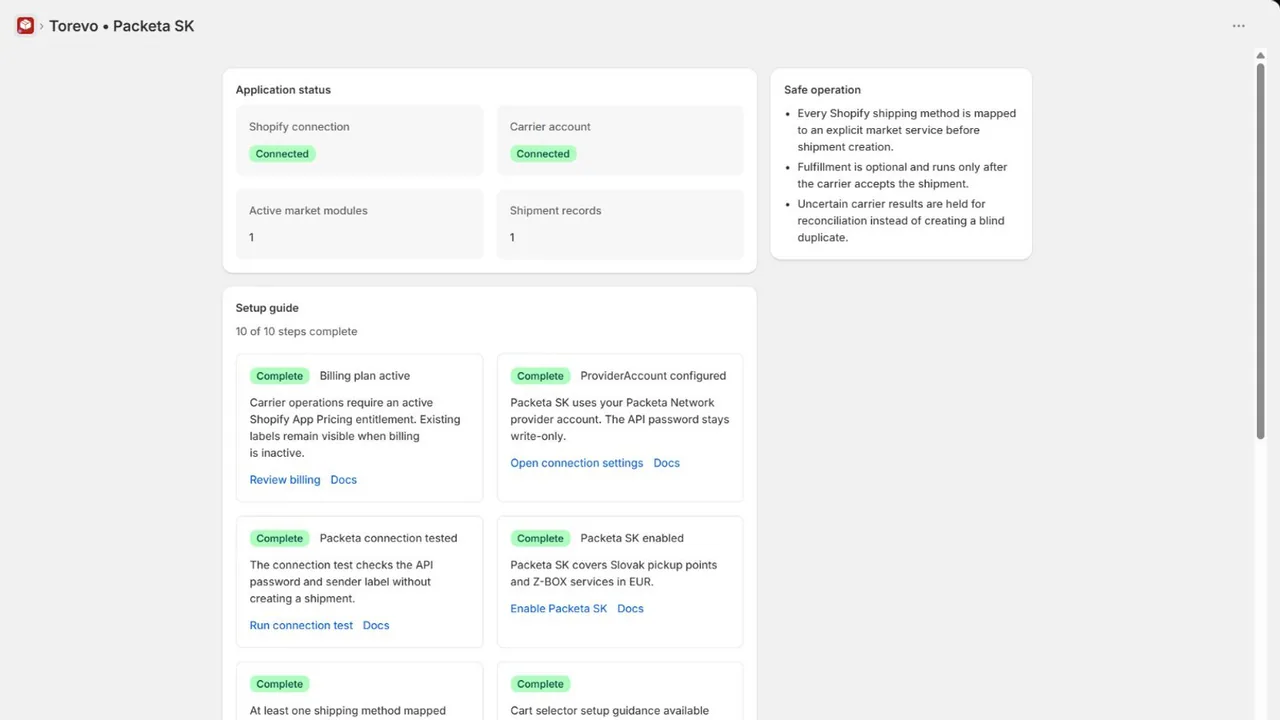Click Complete badge beside Packeta connection tested

(279, 538)
